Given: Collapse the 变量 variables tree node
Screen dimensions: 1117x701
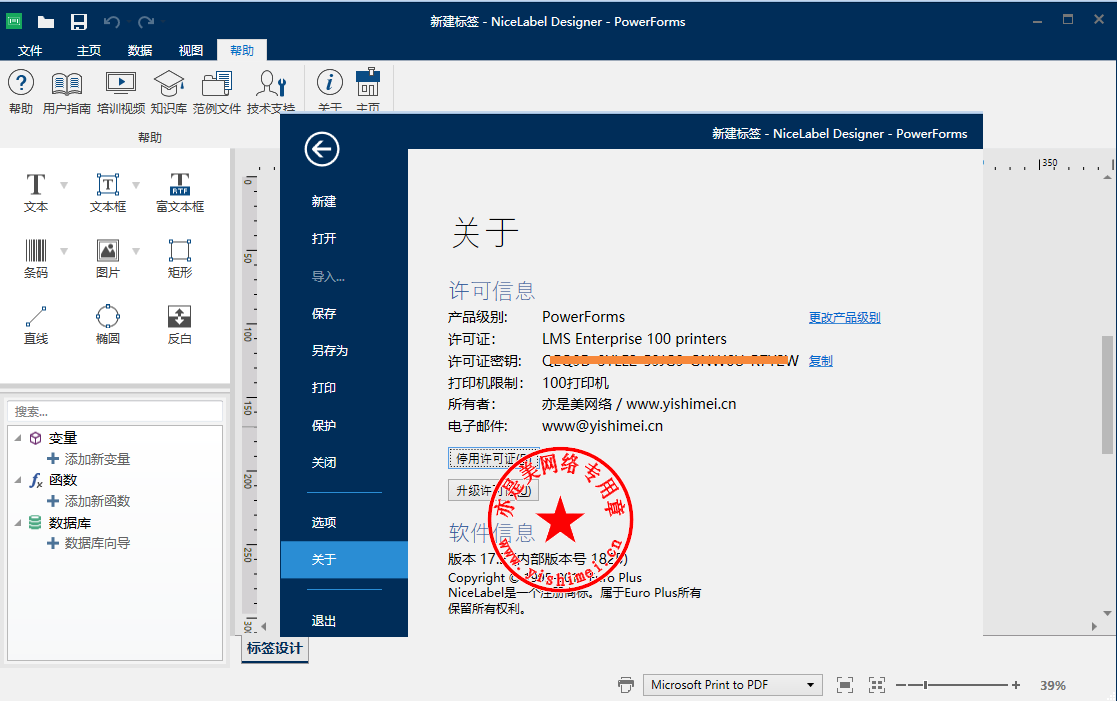Looking at the screenshot, I should click(18, 438).
